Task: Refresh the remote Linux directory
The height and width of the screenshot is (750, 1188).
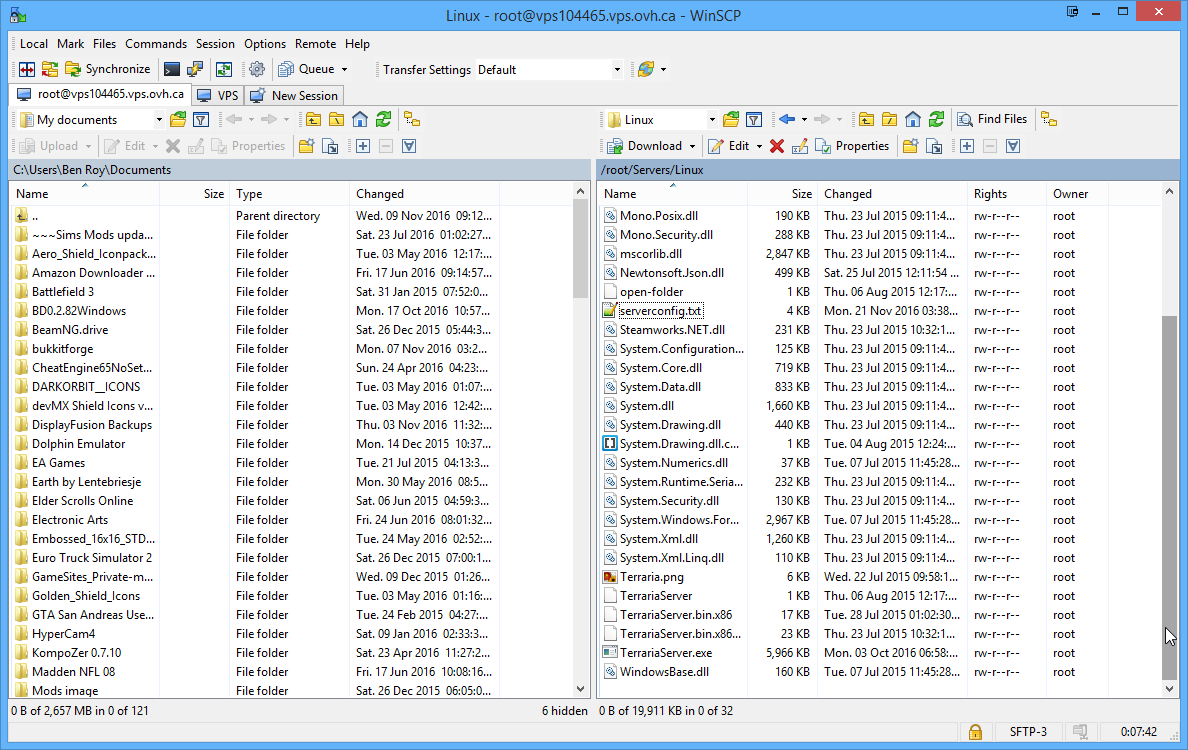Action: (x=936, y=119)
